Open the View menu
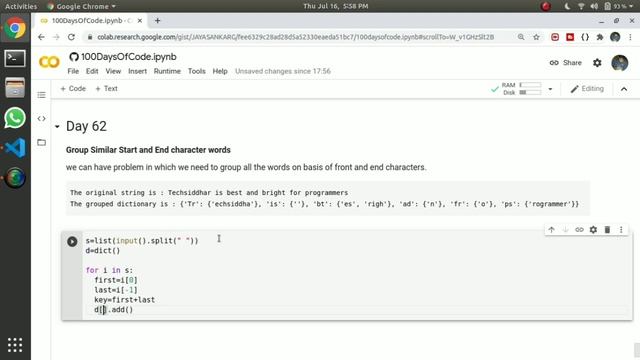Image resolution: width=640 pixels, height=360 pixels. click(x=113, y=71)
